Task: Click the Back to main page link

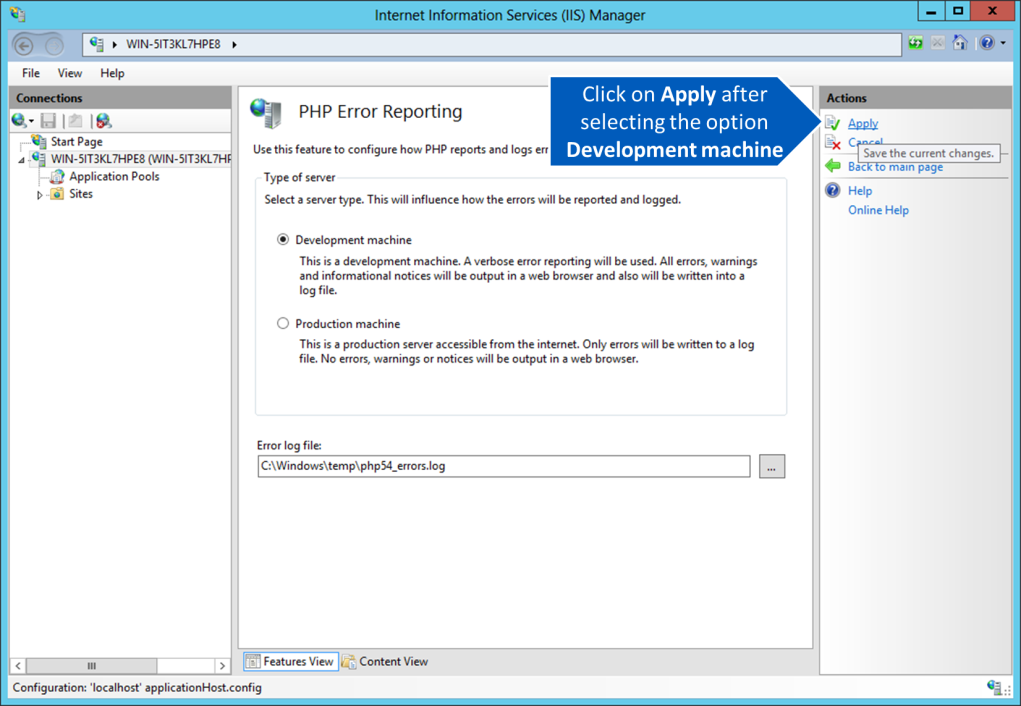Action: coord(895,167)
